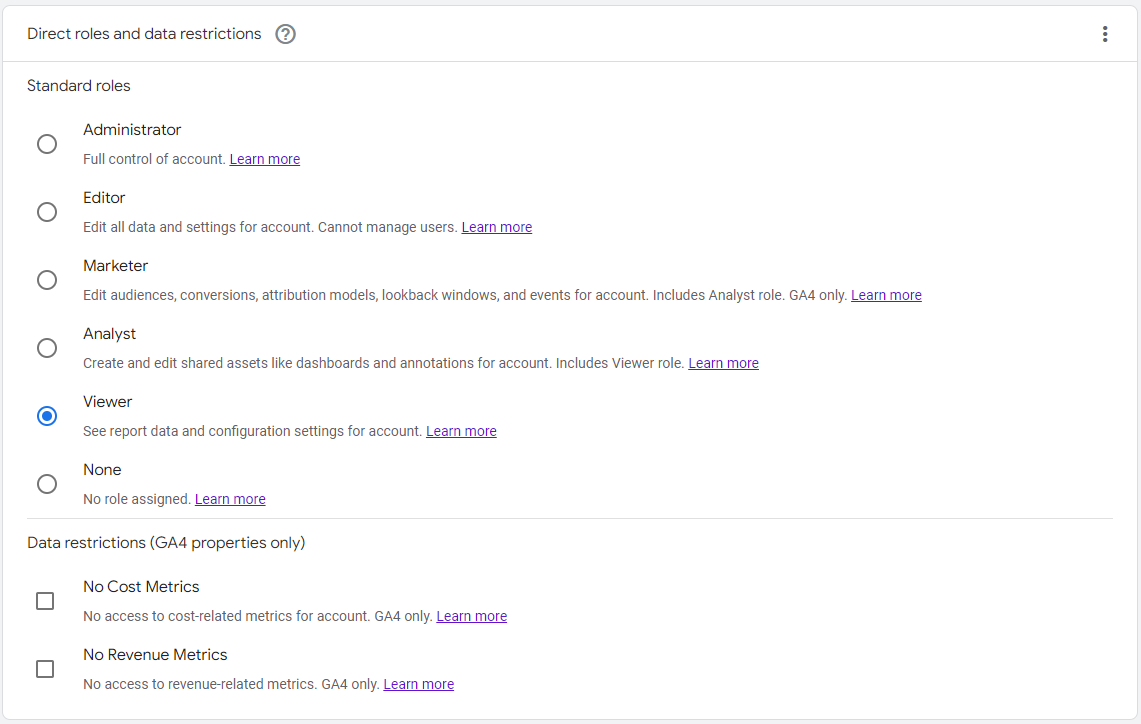Visit Learn more link under None role

click(x=230, y=499)
